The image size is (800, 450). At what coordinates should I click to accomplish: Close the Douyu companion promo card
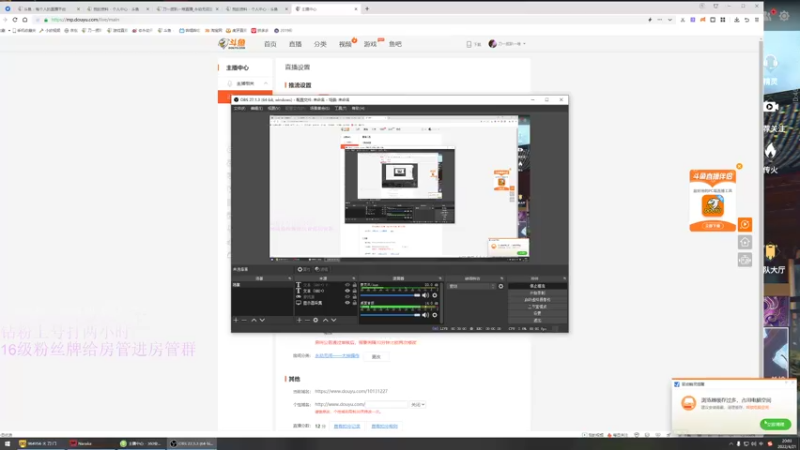pyautogui.click(x=739, y=166)
